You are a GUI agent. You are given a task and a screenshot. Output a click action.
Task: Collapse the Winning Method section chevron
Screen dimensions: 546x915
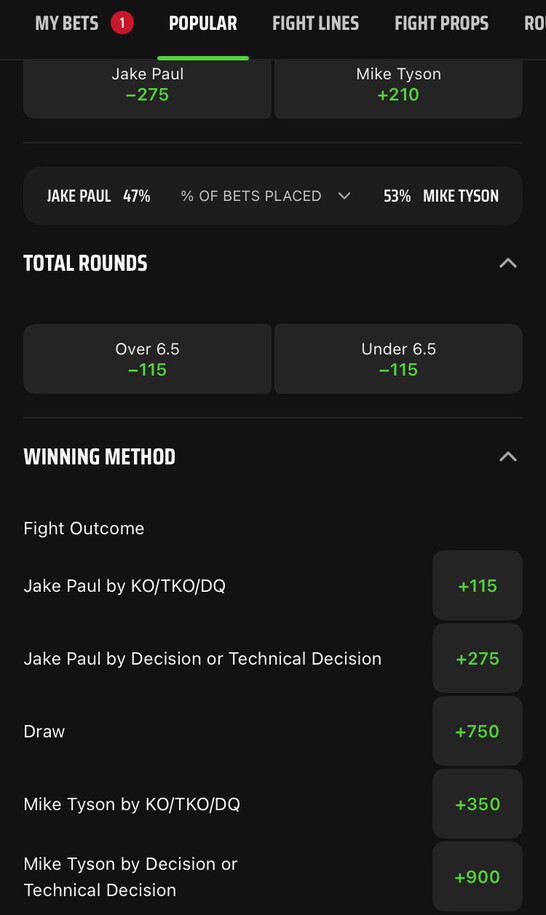pyautogui.click(x=508, y=456)
